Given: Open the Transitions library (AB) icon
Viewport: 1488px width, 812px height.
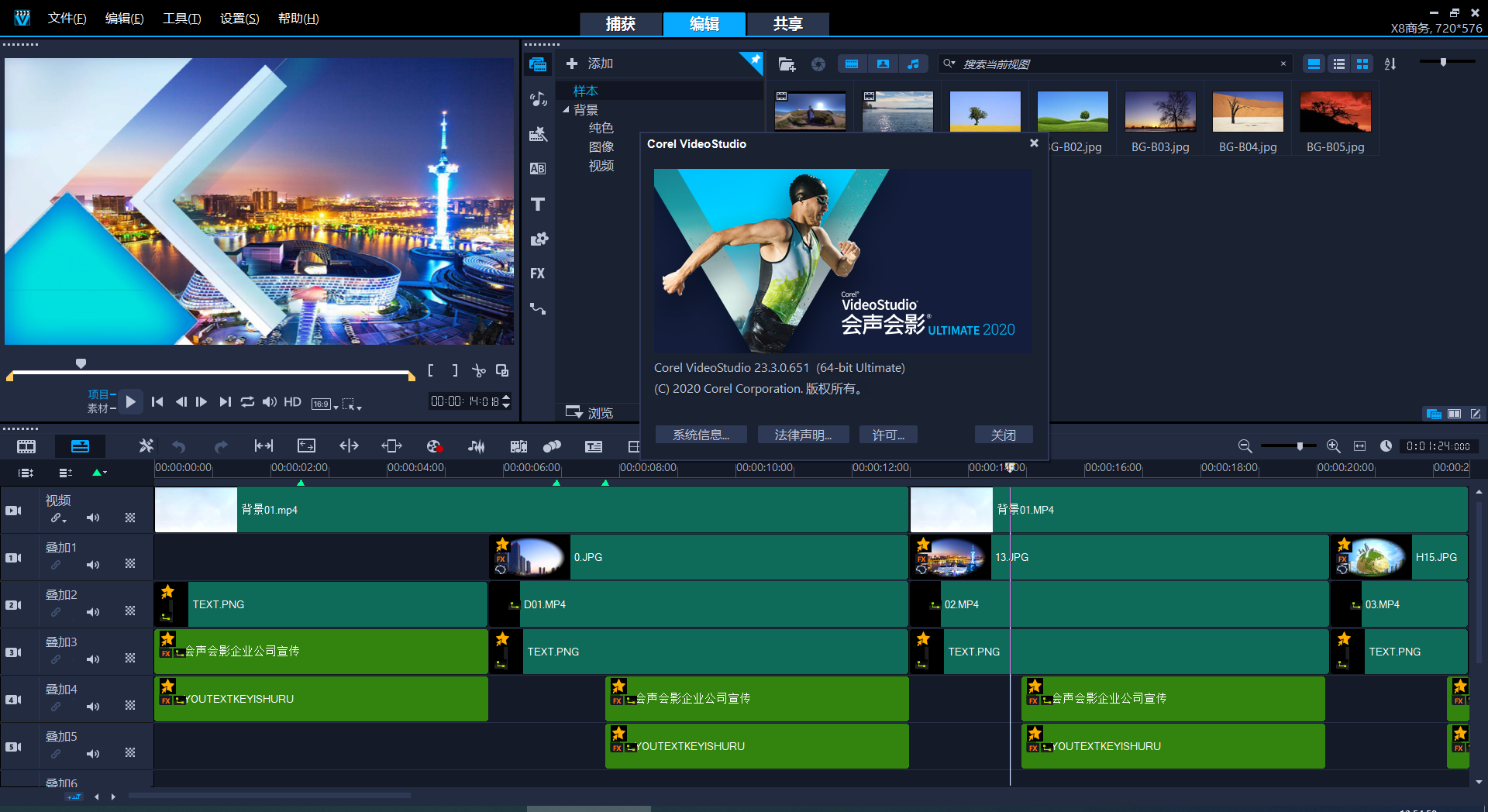Looking at the screenshot, I should click(x=538, y=169).
